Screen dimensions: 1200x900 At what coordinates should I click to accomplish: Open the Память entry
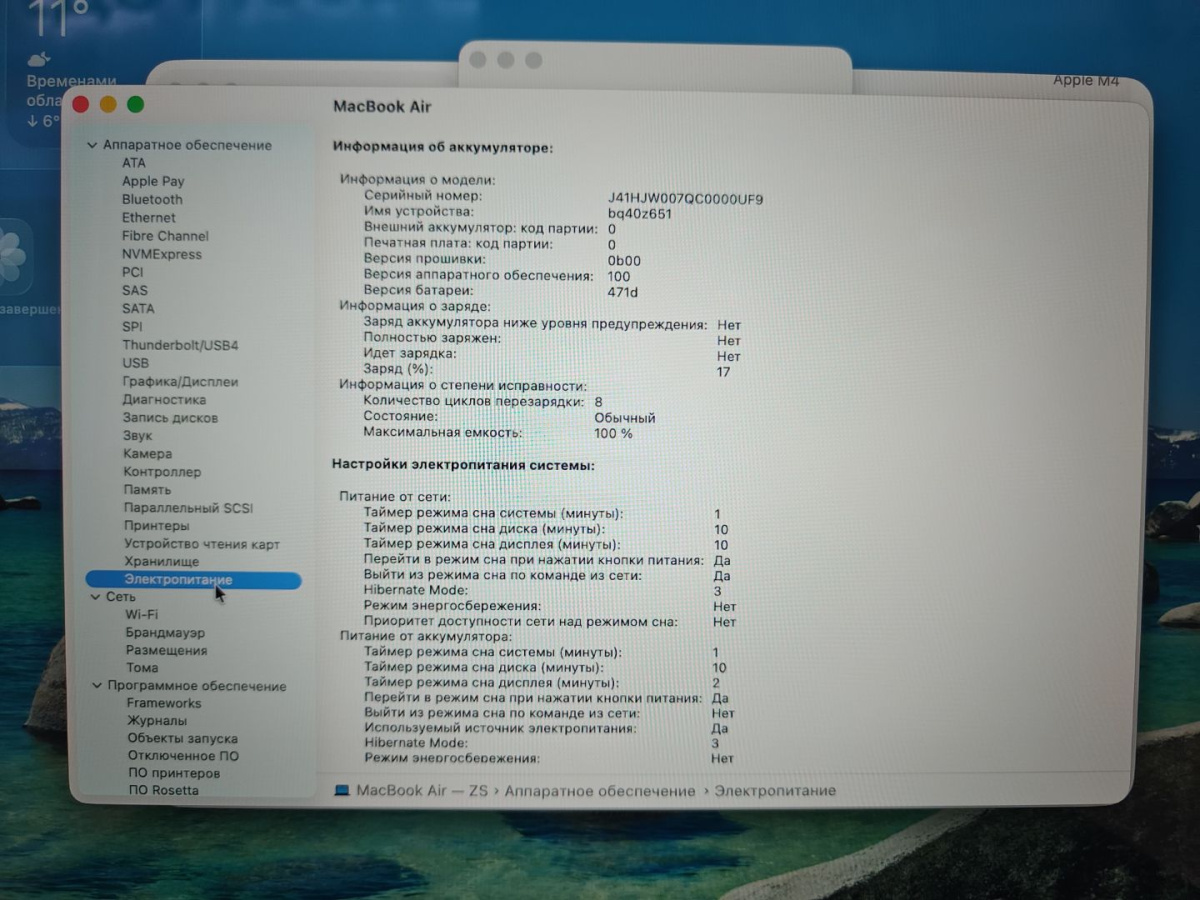tap(148, 490)
